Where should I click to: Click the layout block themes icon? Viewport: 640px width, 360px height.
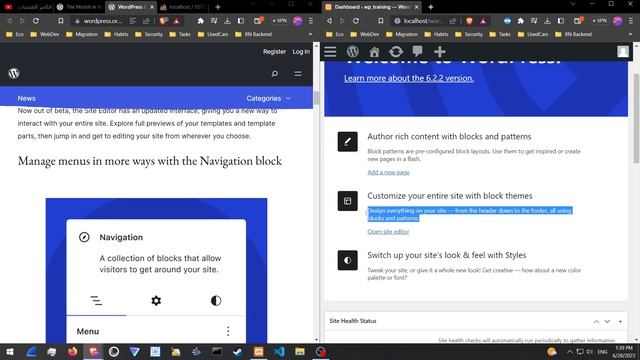pyautogui.click(x=347, y=201)
